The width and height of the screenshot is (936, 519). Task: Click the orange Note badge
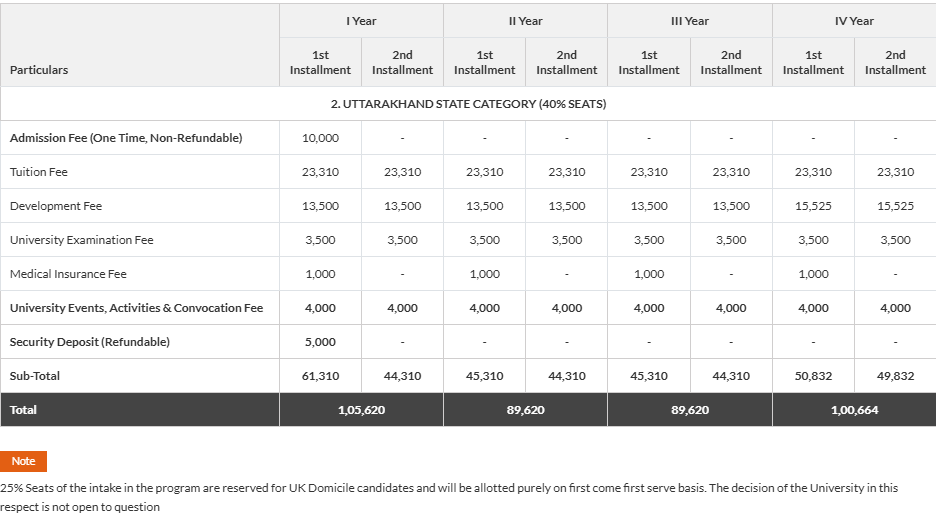(x=23, y=461)
